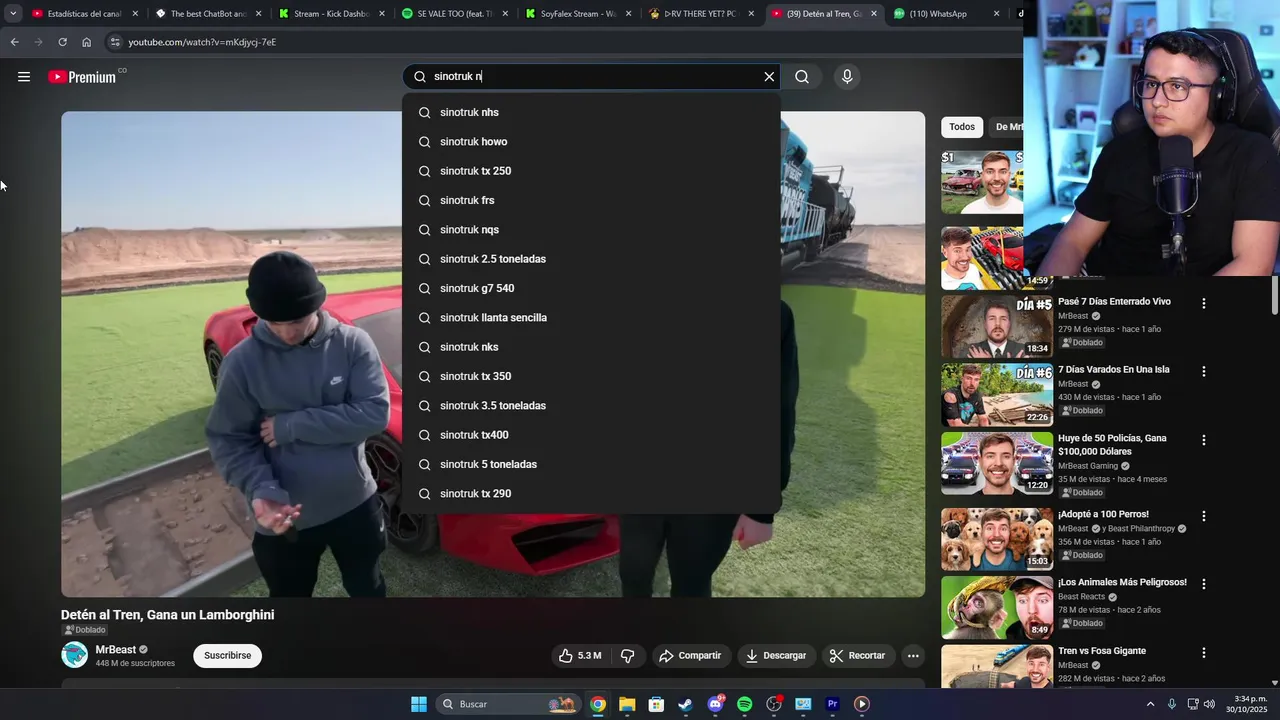
Task: Open options for '¡Adopté a 100 Perros!'
Action: (x=1204, y=516)
